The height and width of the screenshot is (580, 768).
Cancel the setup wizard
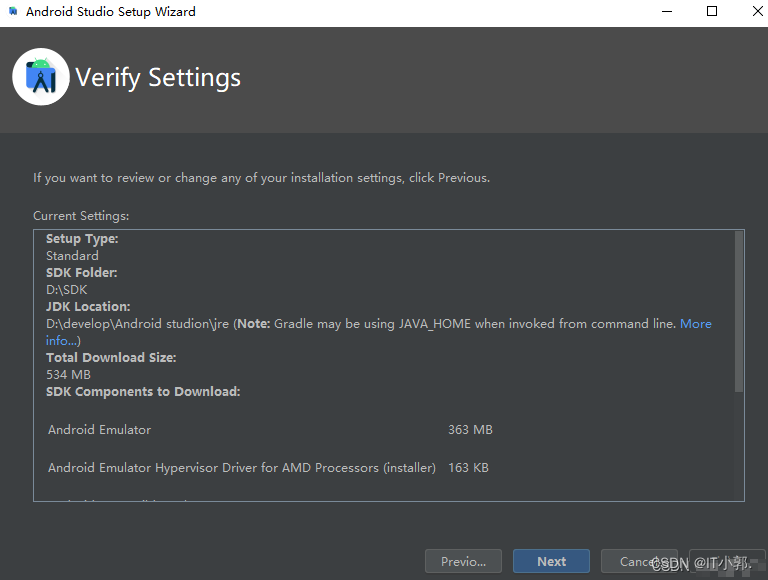(x=639, y=561)
